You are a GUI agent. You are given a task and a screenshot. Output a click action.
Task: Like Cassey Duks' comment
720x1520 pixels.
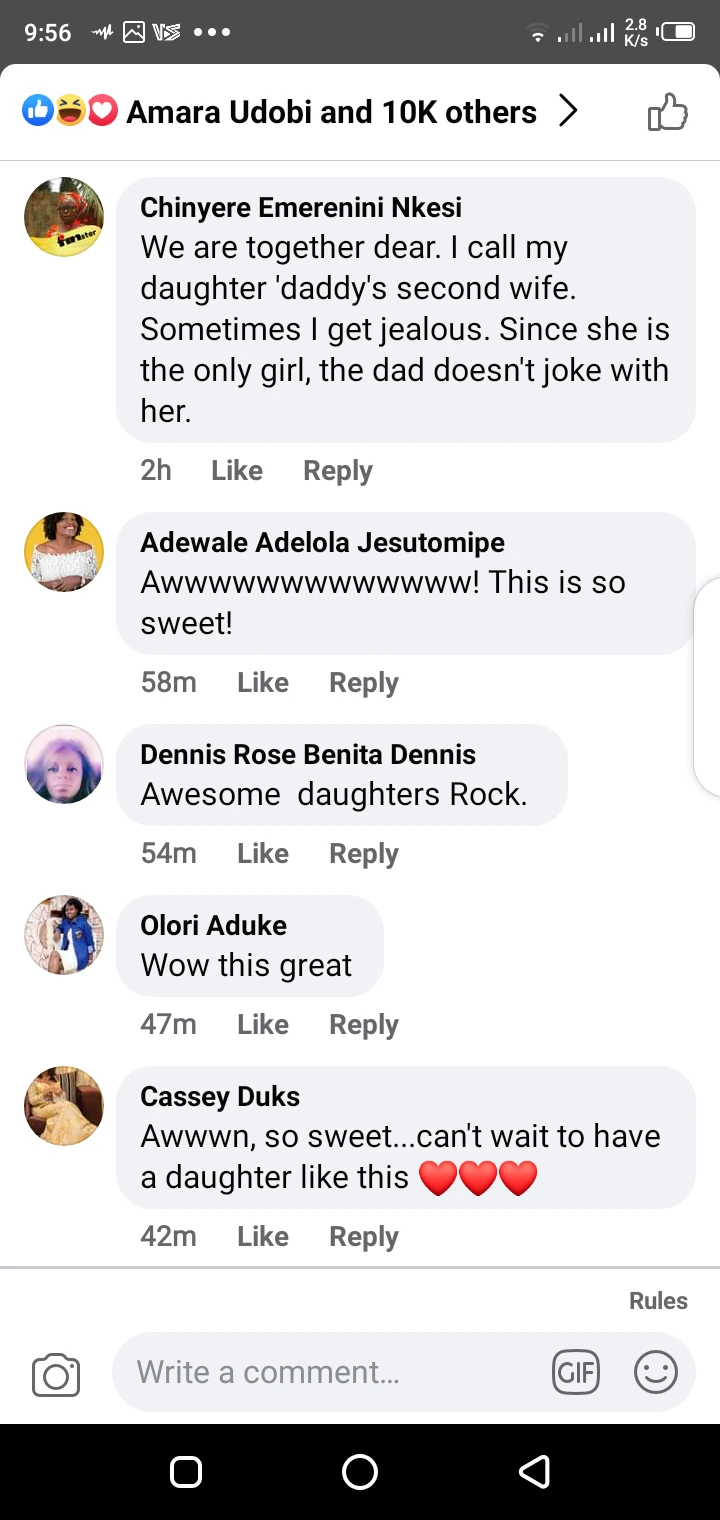click(x=263, y=1236)
